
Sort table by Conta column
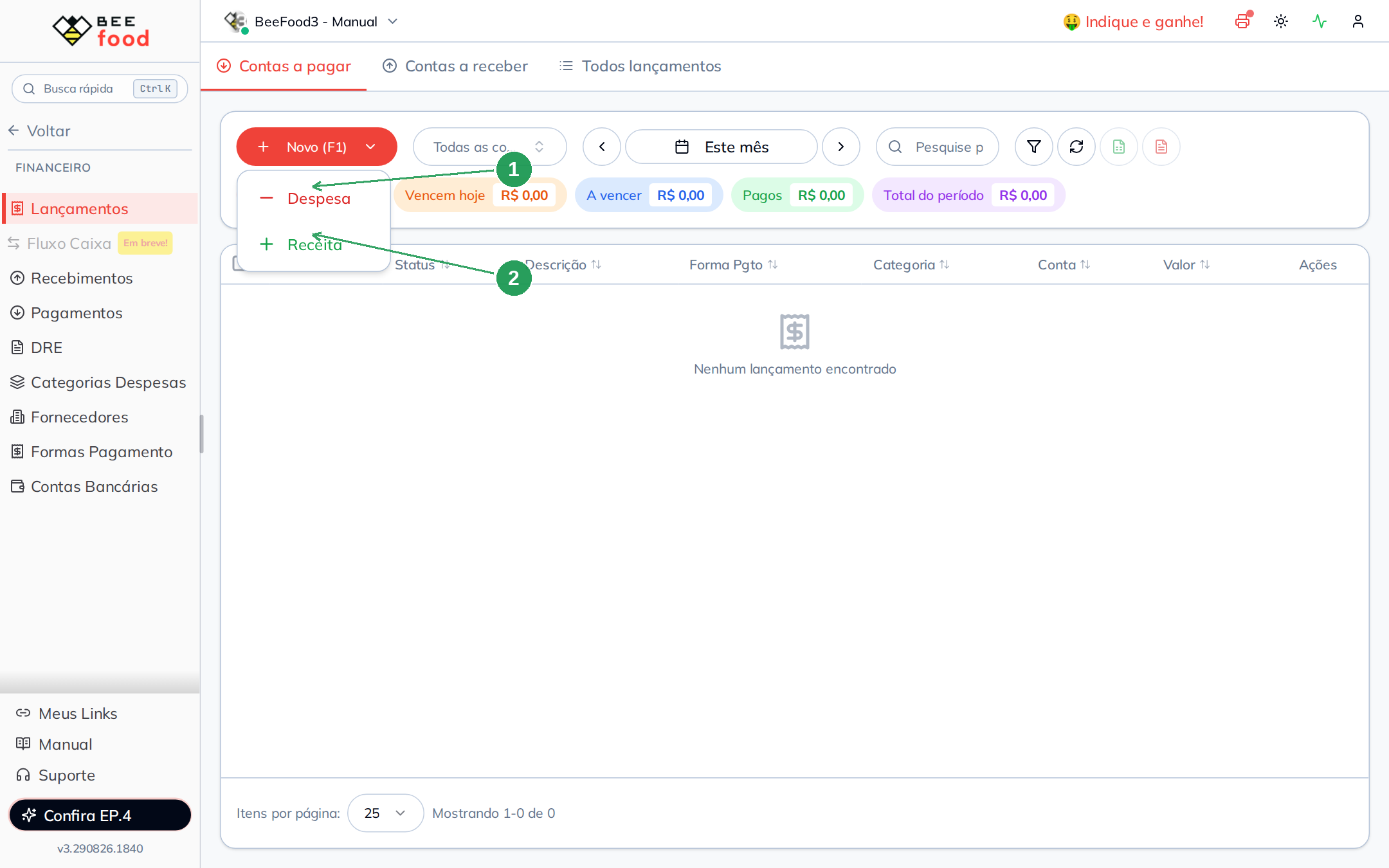(1064, 264)
